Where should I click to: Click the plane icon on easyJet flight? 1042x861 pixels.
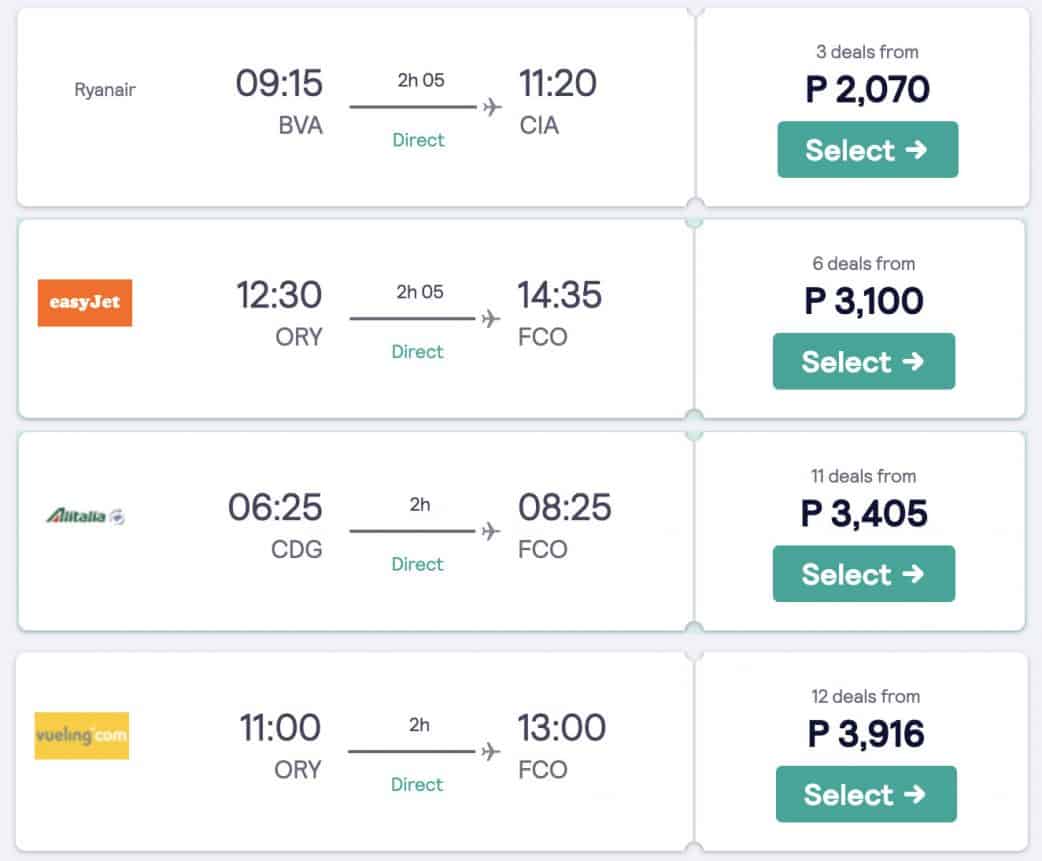click(x=490, y=319)
